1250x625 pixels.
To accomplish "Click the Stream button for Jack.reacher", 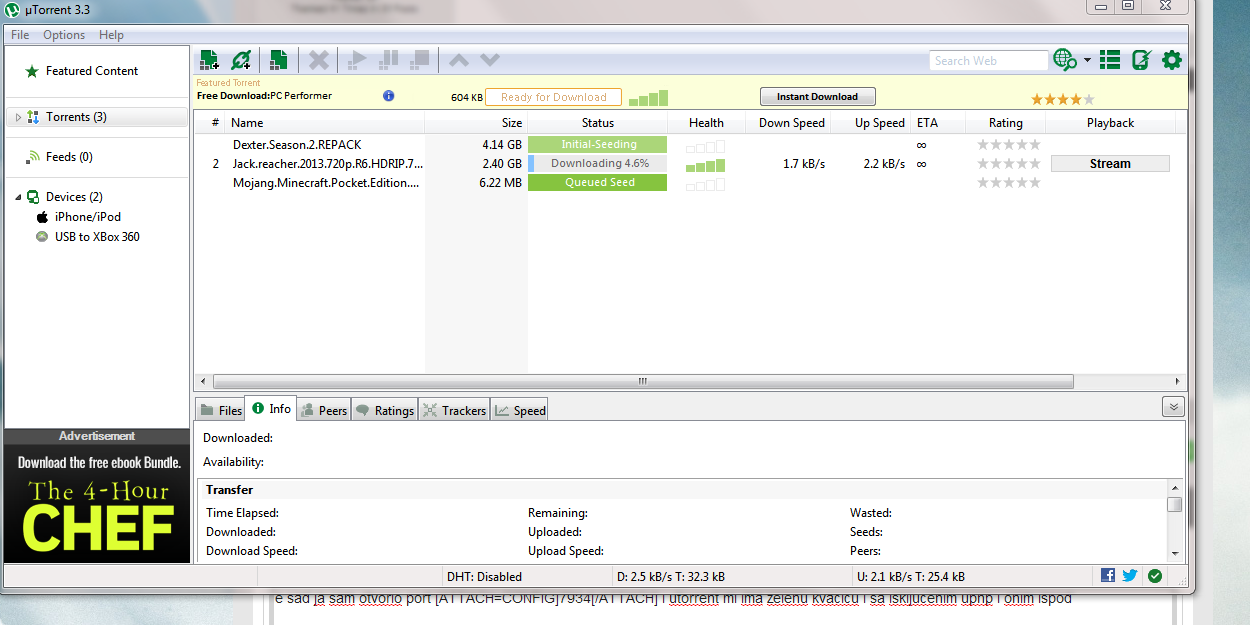I will pyautogui.click(x=1110, y=164).
